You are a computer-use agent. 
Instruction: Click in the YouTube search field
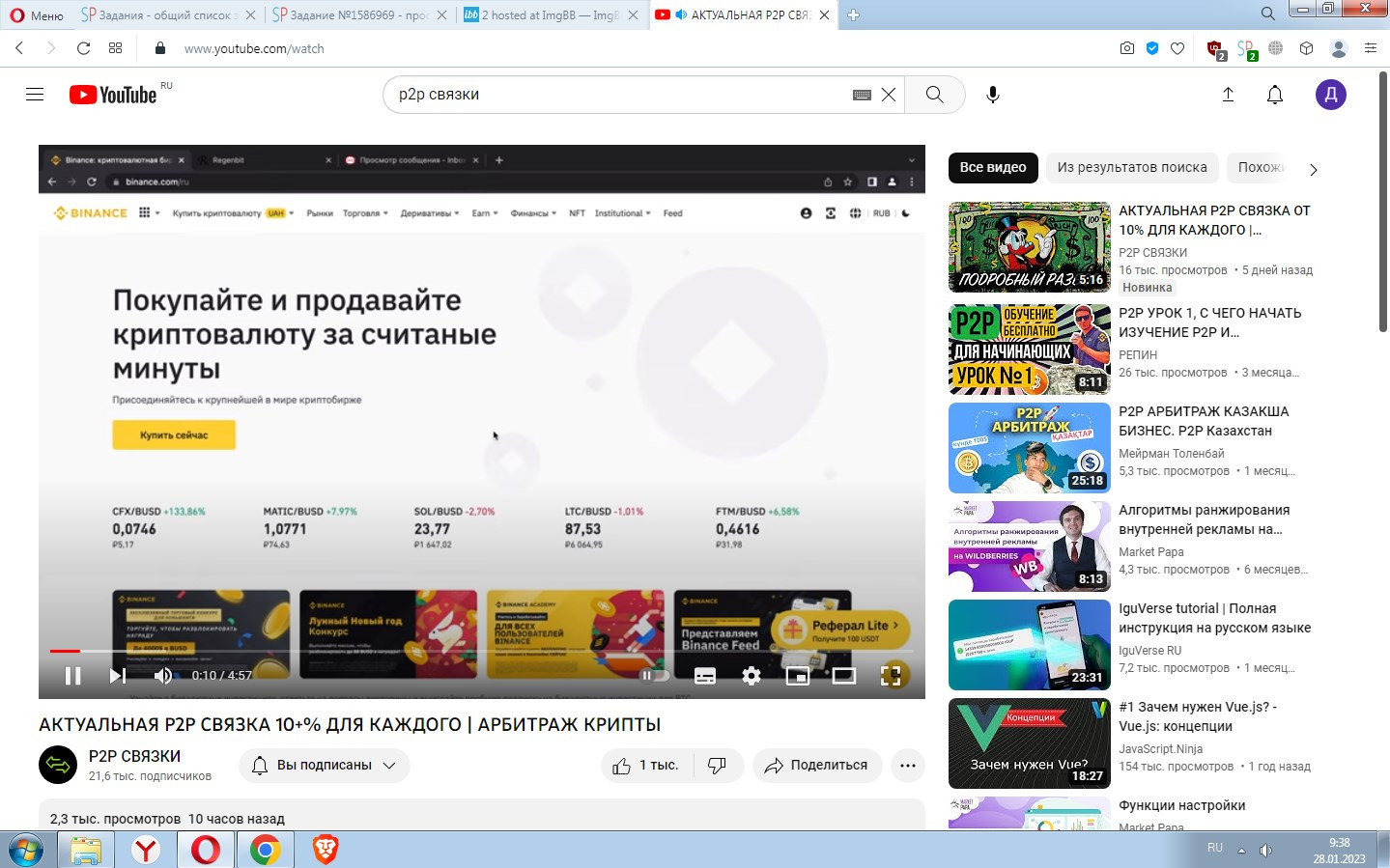[x=618, y=95]
